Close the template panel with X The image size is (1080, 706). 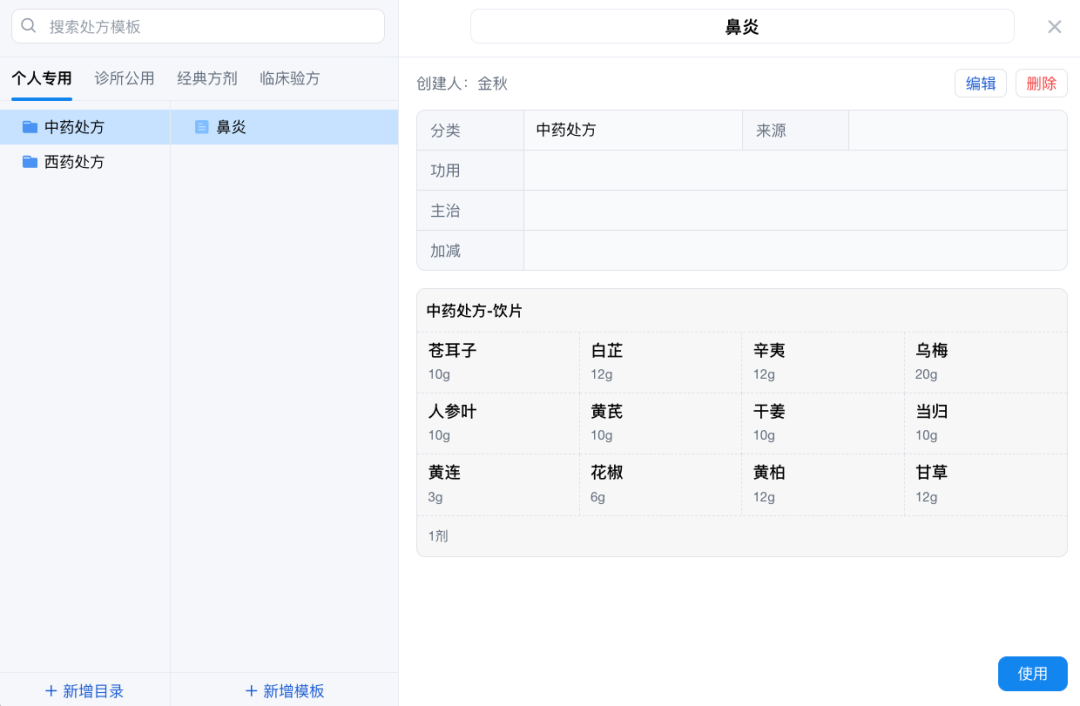[1054, 27]
